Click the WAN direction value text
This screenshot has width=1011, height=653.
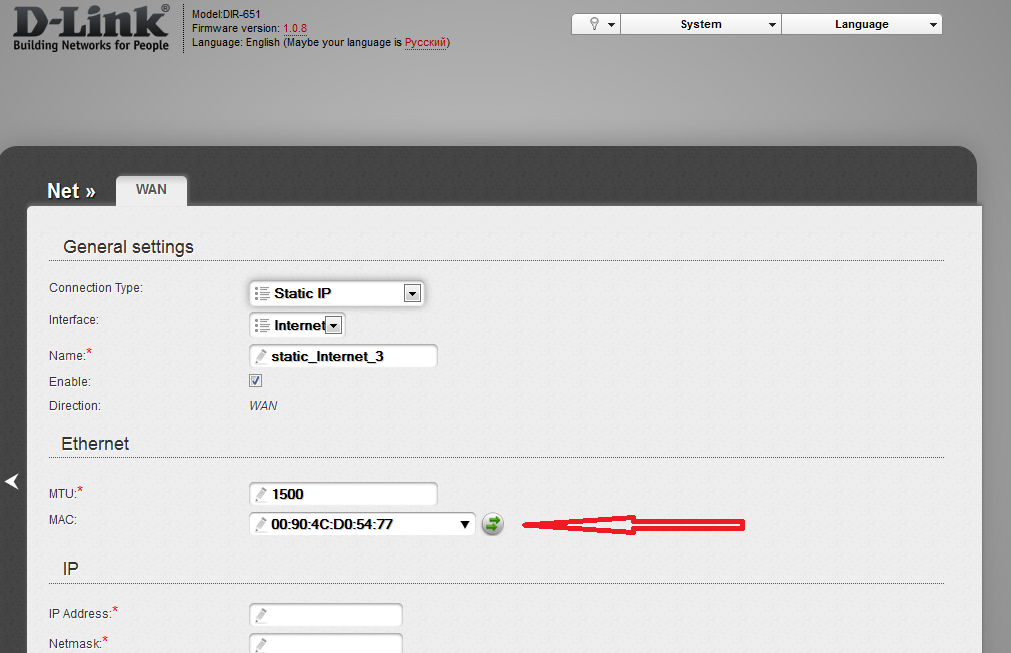(x=263, y=406)
